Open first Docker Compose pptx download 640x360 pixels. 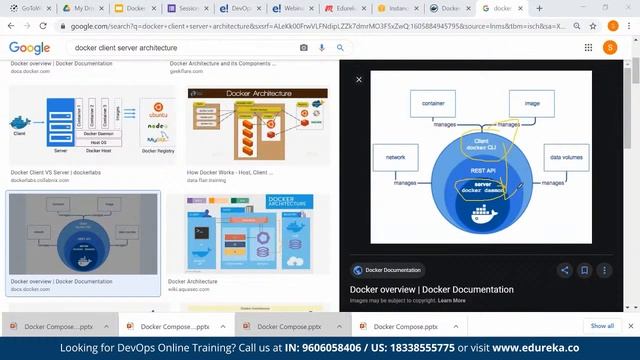58,327
